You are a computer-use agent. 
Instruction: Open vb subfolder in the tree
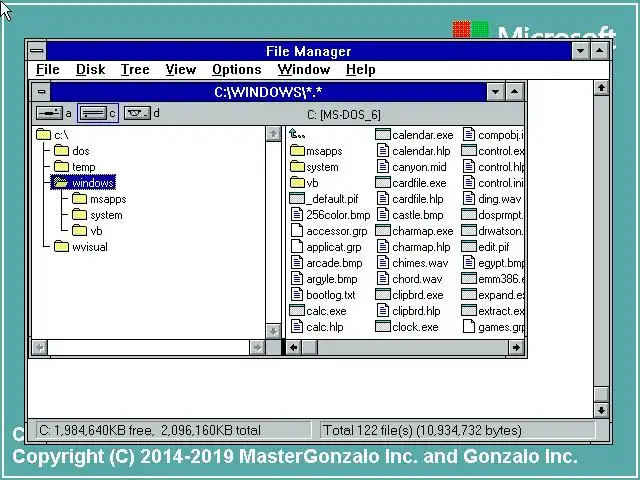pyautogui.click(x=87, y=231)
